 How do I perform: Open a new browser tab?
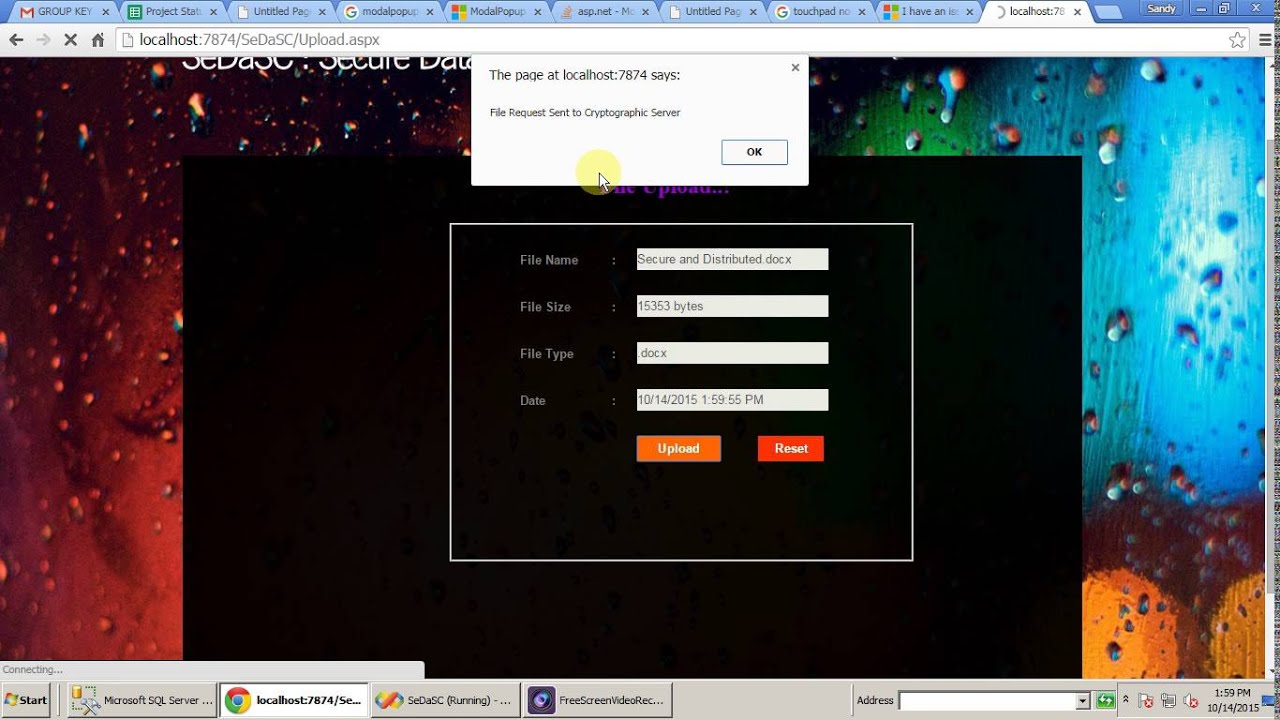[1108, 13]
